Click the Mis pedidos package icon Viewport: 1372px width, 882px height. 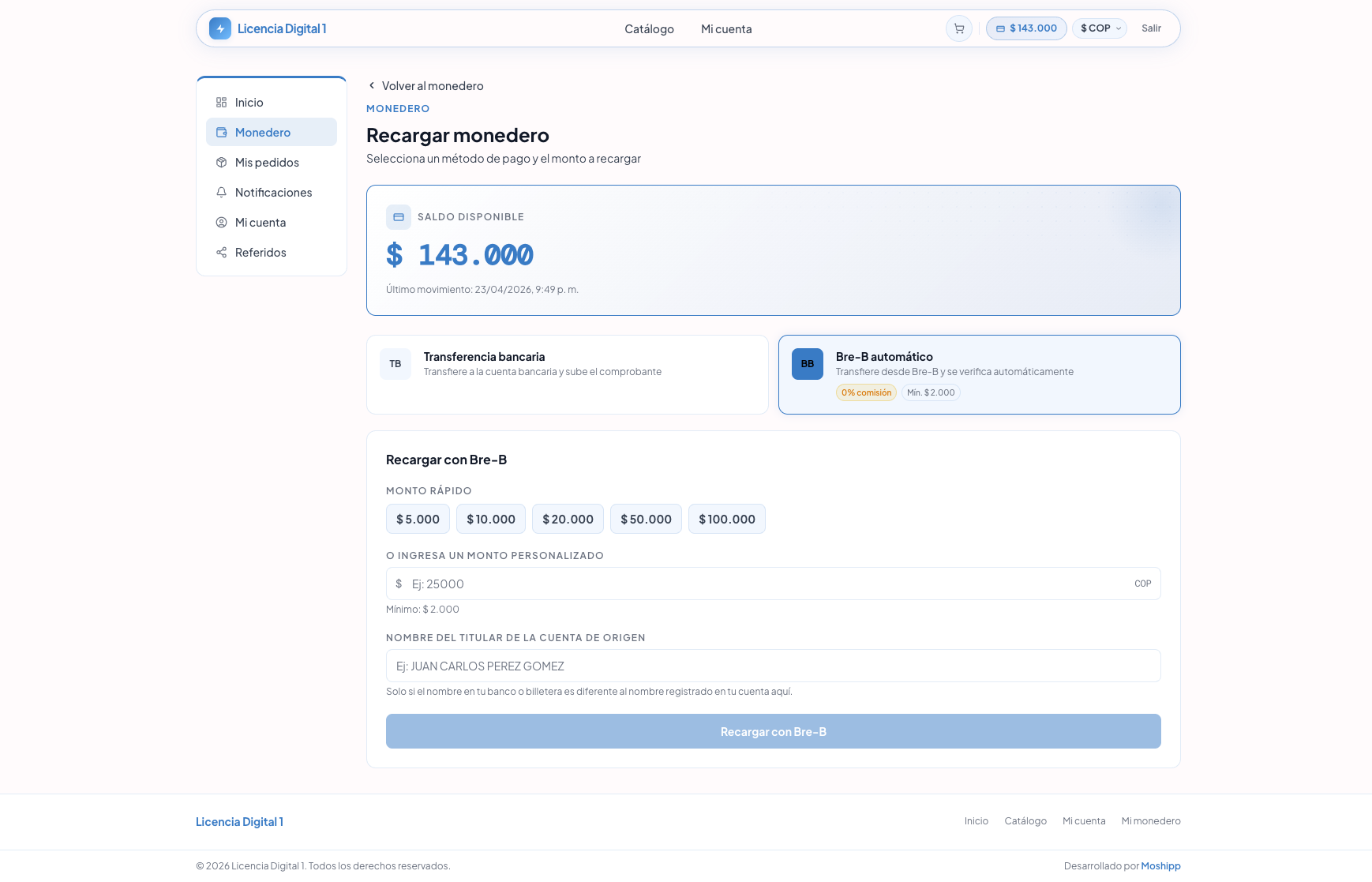(x=221, y=162)
